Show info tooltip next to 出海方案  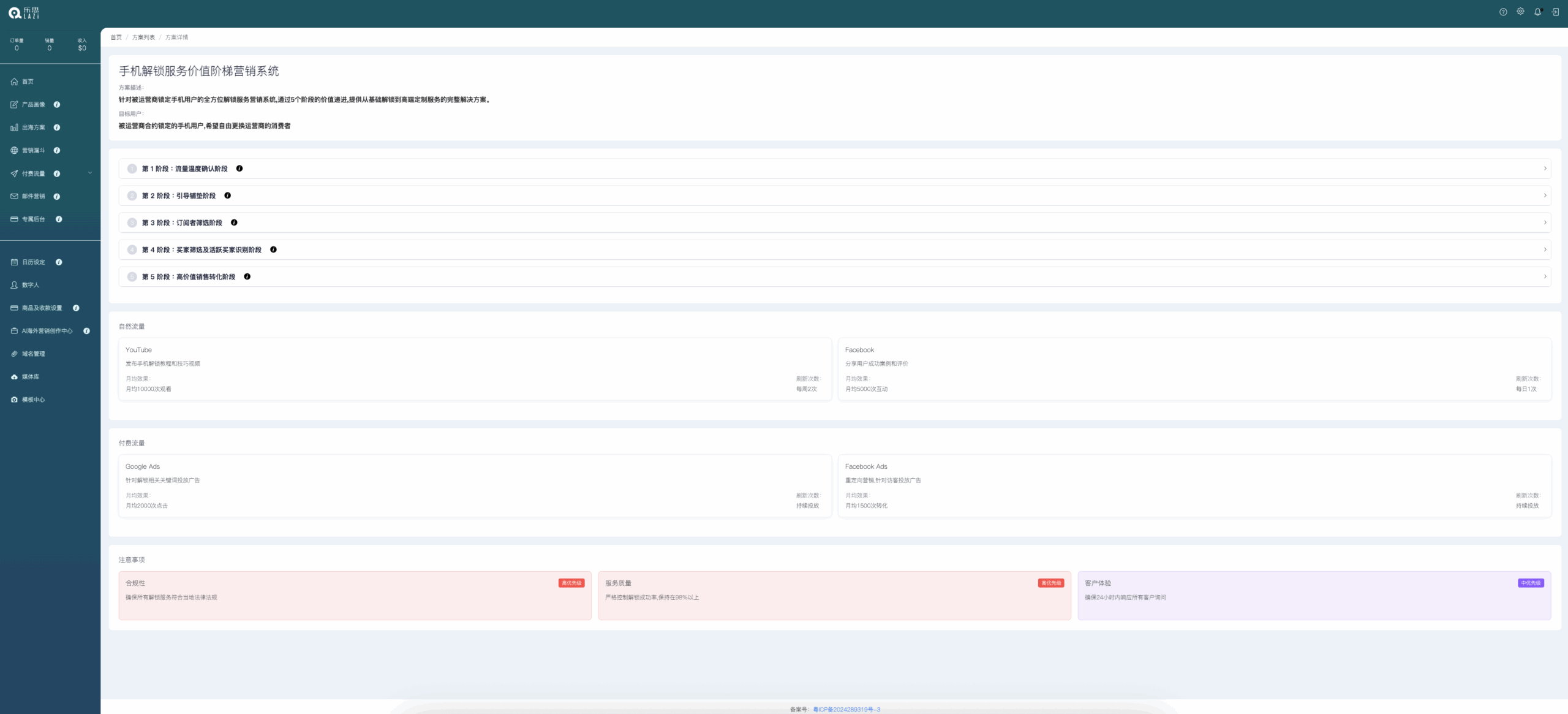(57, 127)
